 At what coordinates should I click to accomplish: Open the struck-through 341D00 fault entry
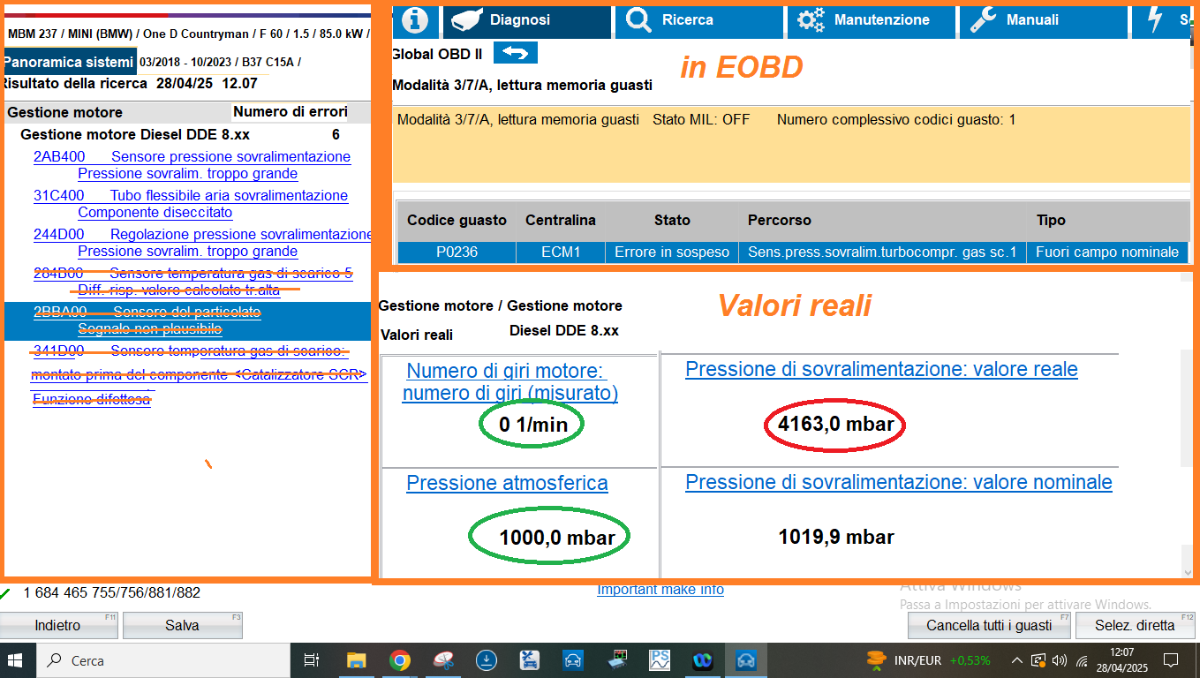(189, 351)
